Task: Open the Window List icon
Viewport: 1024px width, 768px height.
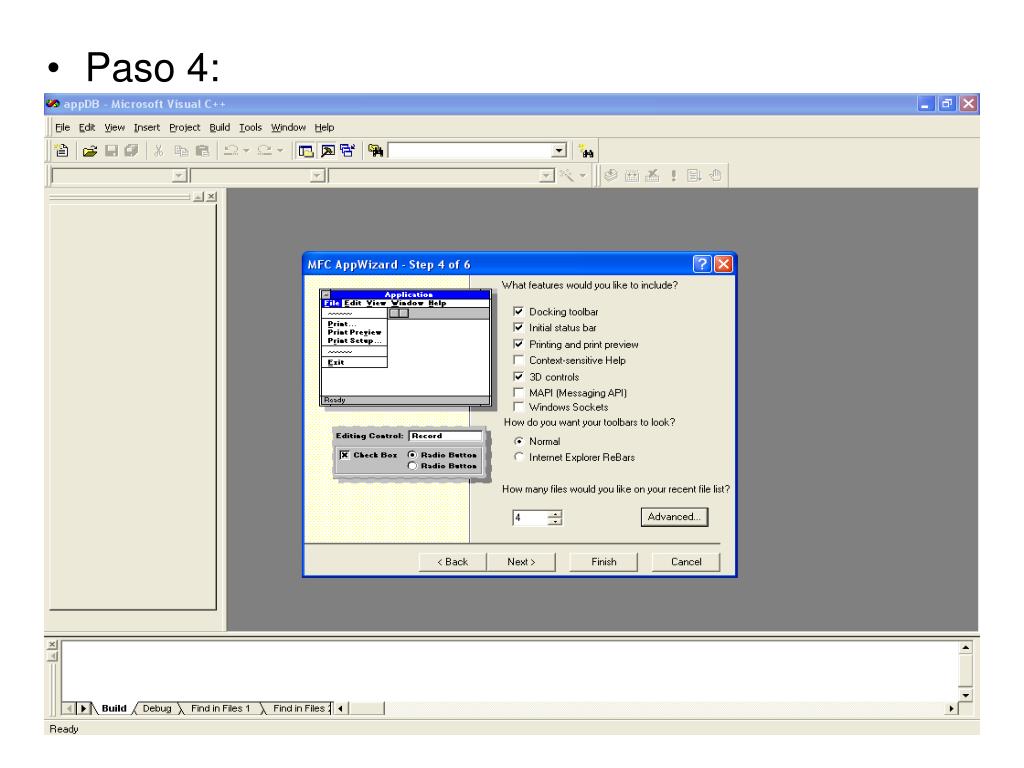Action: [347, 151]
